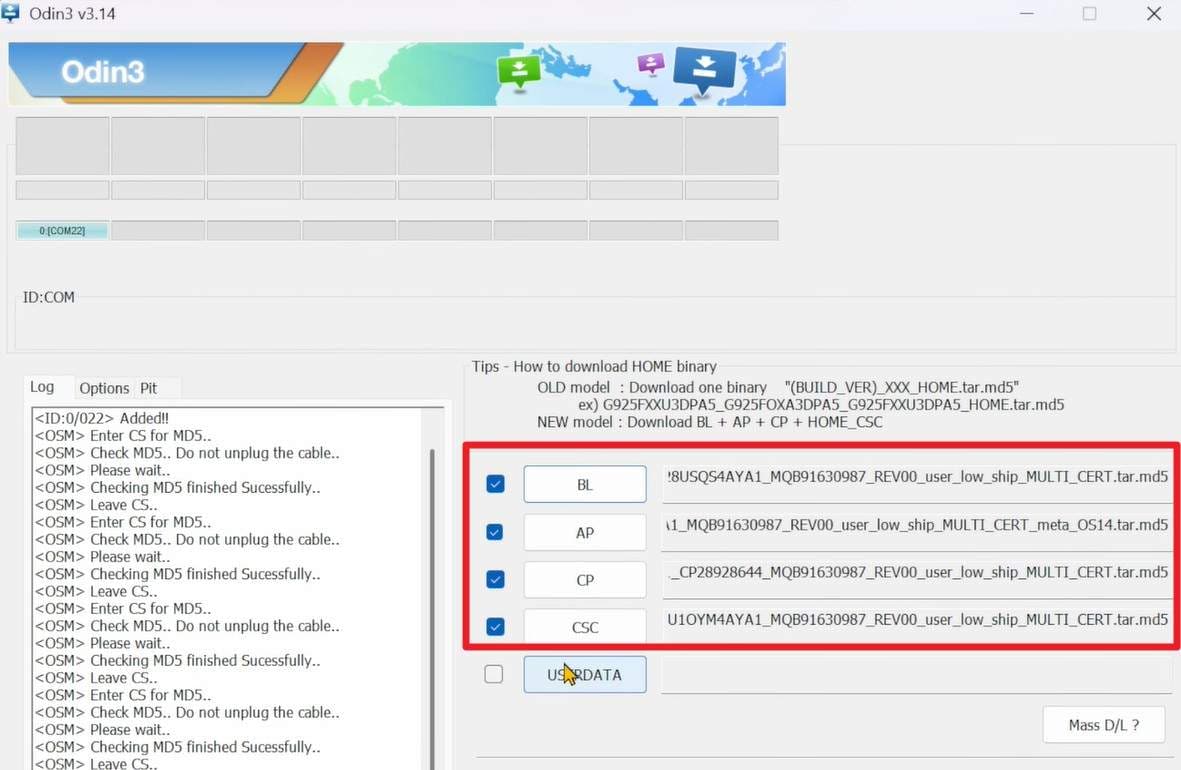Click the ID:COM label
This screenshot has height=770, width=1181.
tap(48, 298)
